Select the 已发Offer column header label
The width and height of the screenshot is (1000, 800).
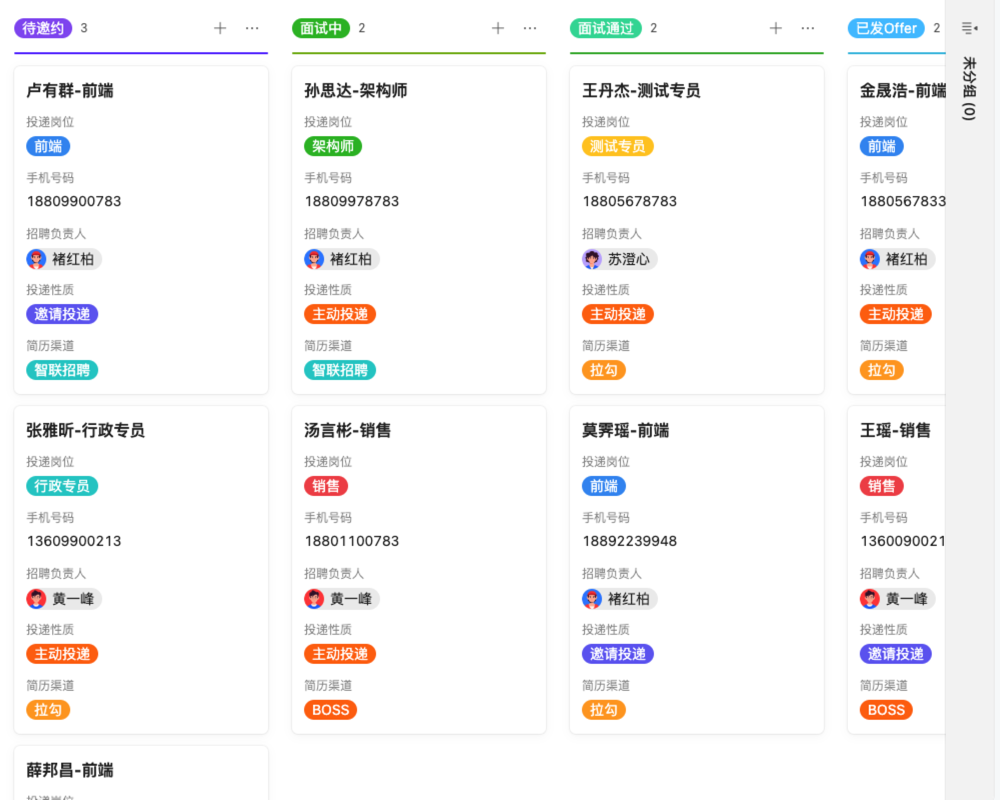pos(885,28)
